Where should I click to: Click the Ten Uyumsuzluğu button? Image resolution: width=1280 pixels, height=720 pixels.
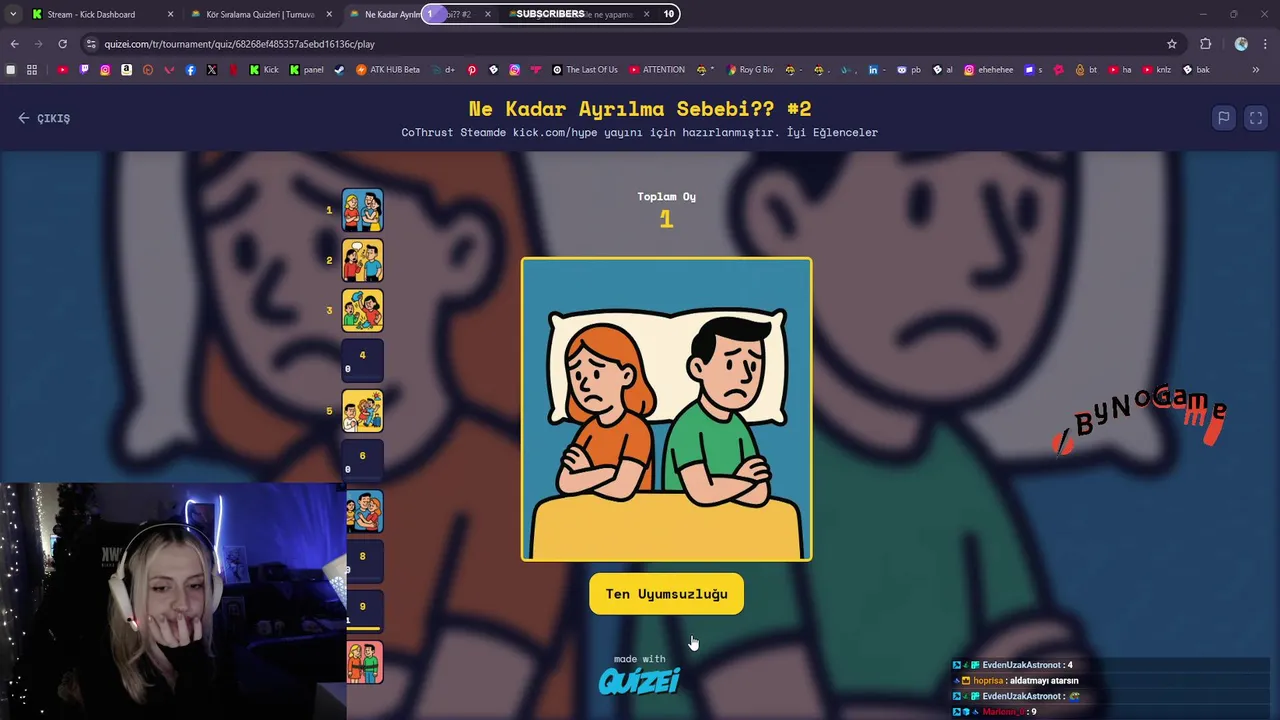tap(667, 594)
